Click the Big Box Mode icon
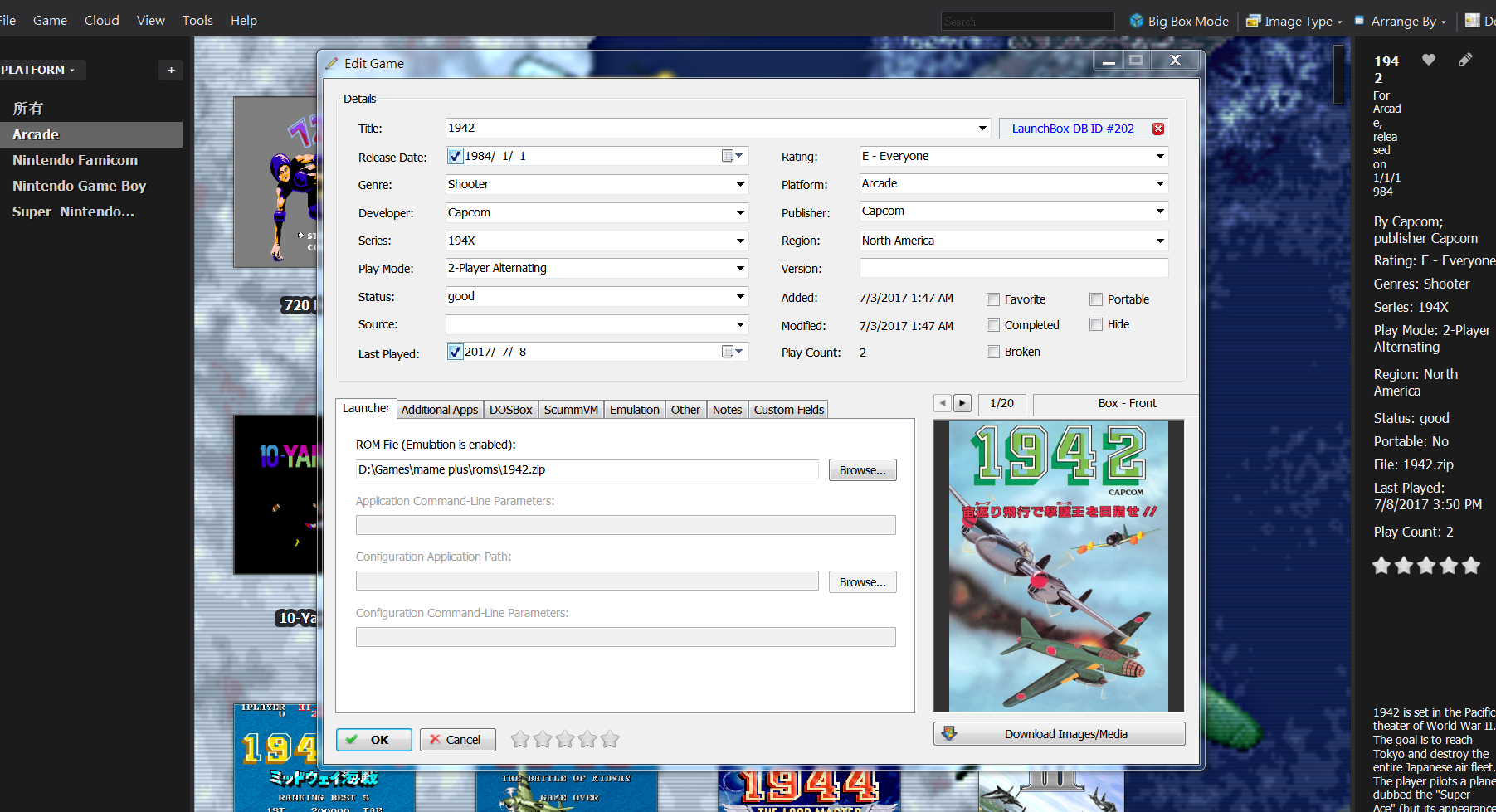This screenshot has width=1496, height=812. pos(1137,21)
